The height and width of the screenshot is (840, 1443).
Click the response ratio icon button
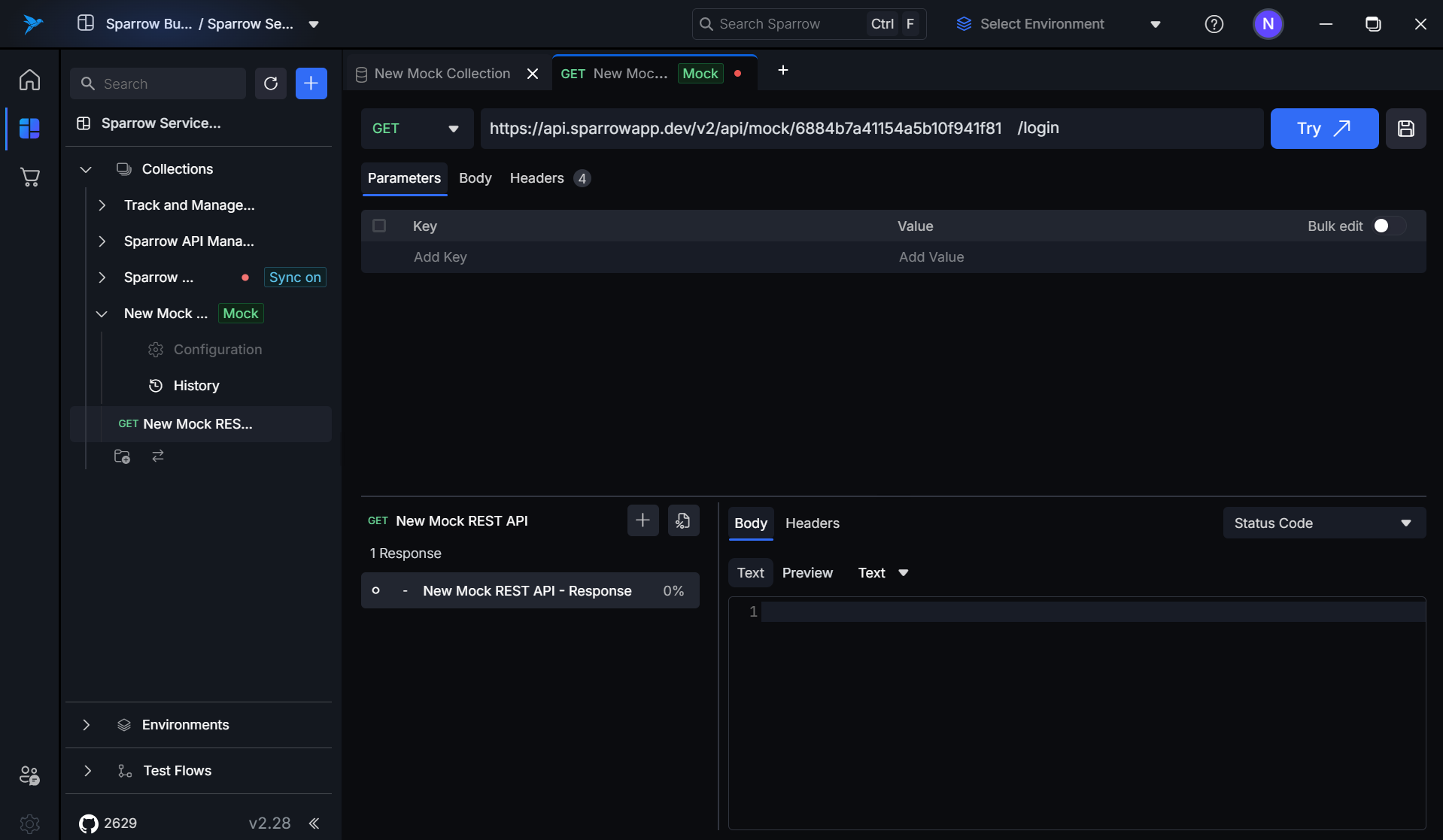click(x=683, y=520)
